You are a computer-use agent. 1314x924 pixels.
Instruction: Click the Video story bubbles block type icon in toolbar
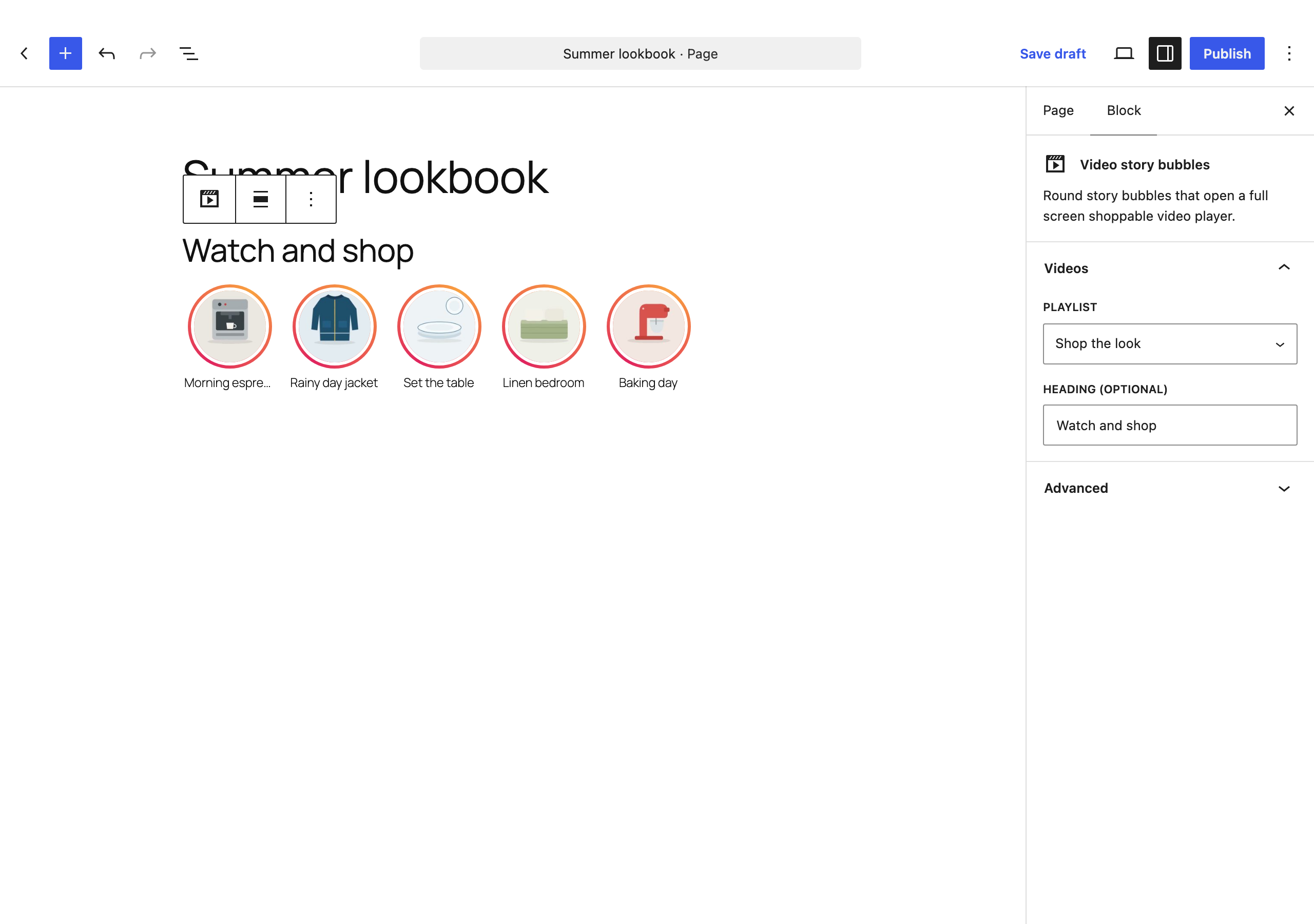(209, 199)
